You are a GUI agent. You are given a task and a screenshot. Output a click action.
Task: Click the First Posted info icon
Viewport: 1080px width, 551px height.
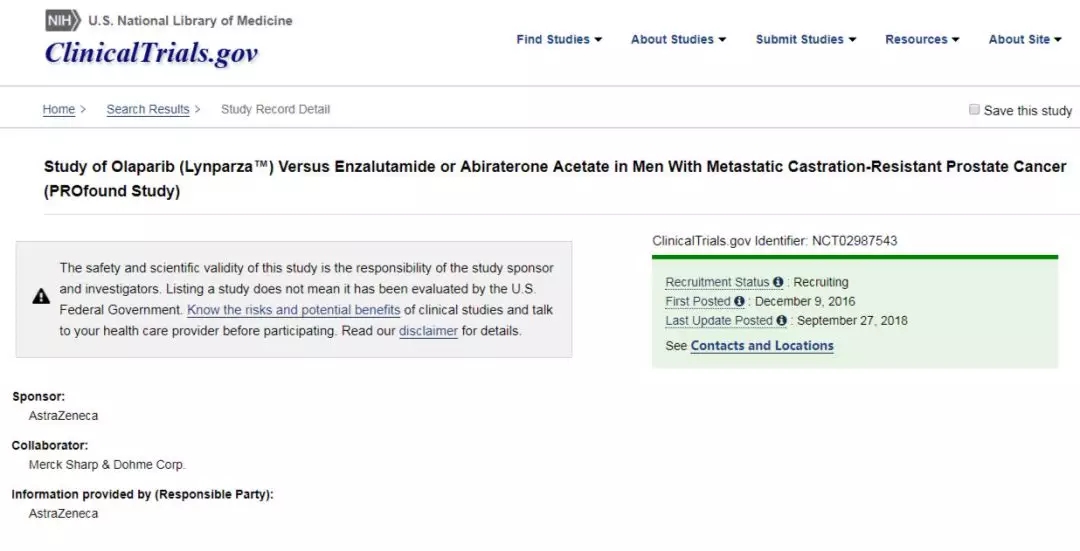(x=739, y=302)
